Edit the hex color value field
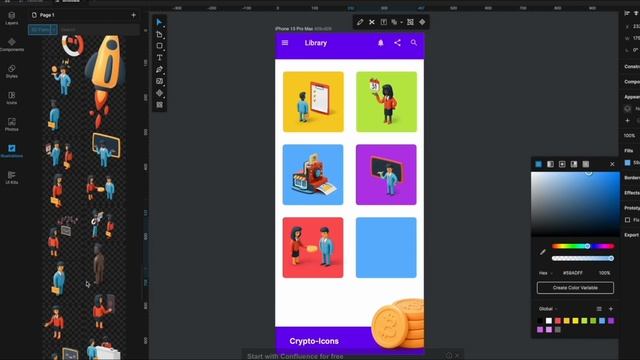This screenshot has width=640, height=360. (573, 273)
